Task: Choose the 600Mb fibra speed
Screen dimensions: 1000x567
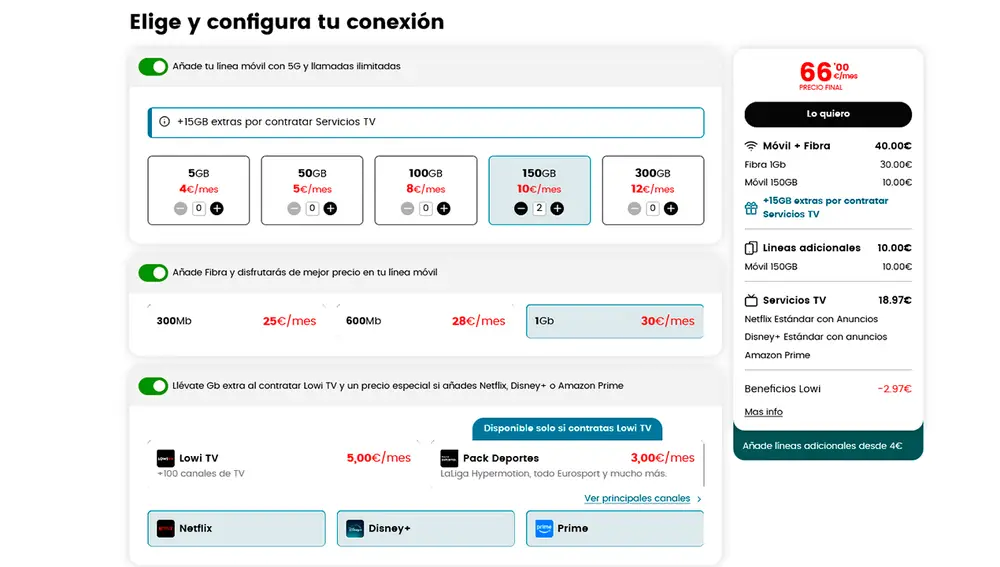Action: coord(425,321)
